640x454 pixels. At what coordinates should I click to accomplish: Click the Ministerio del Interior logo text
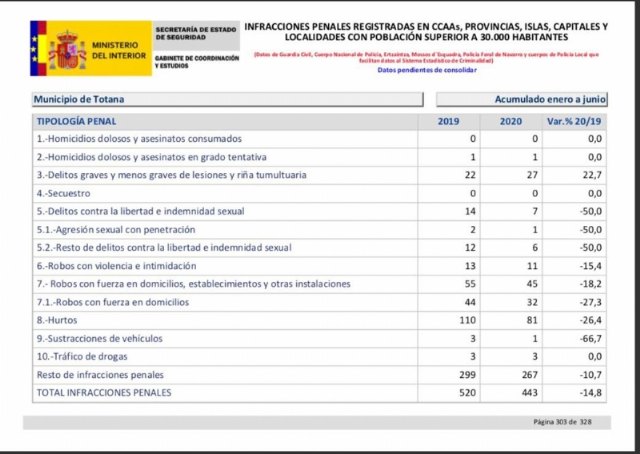click(117, 51)
